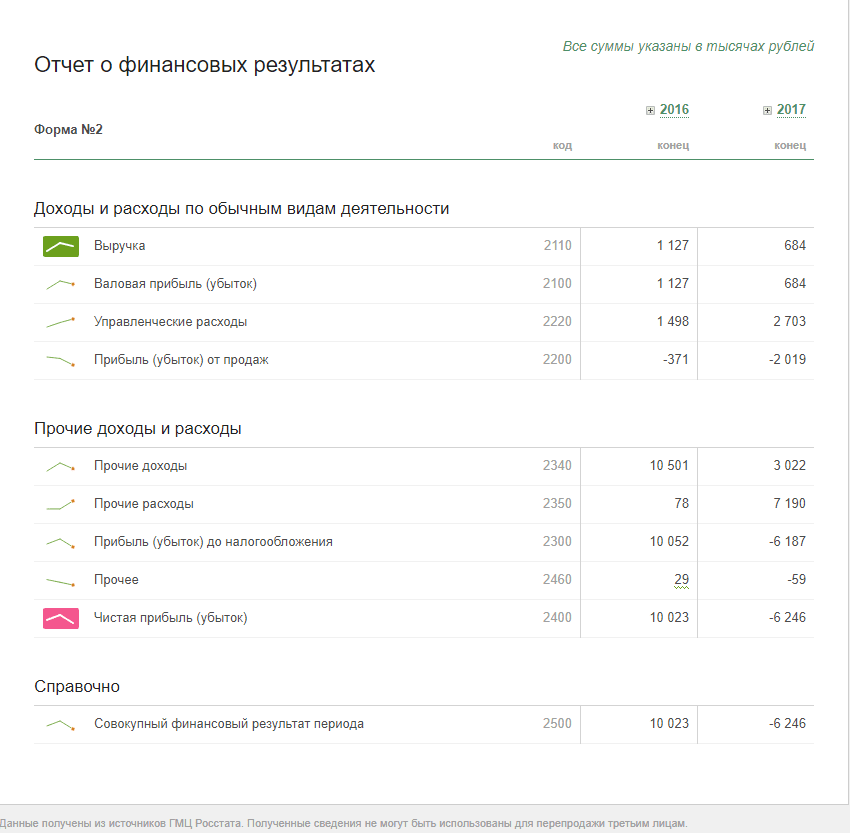Click the Управленческие расходы row label

(x=170, y=322)
